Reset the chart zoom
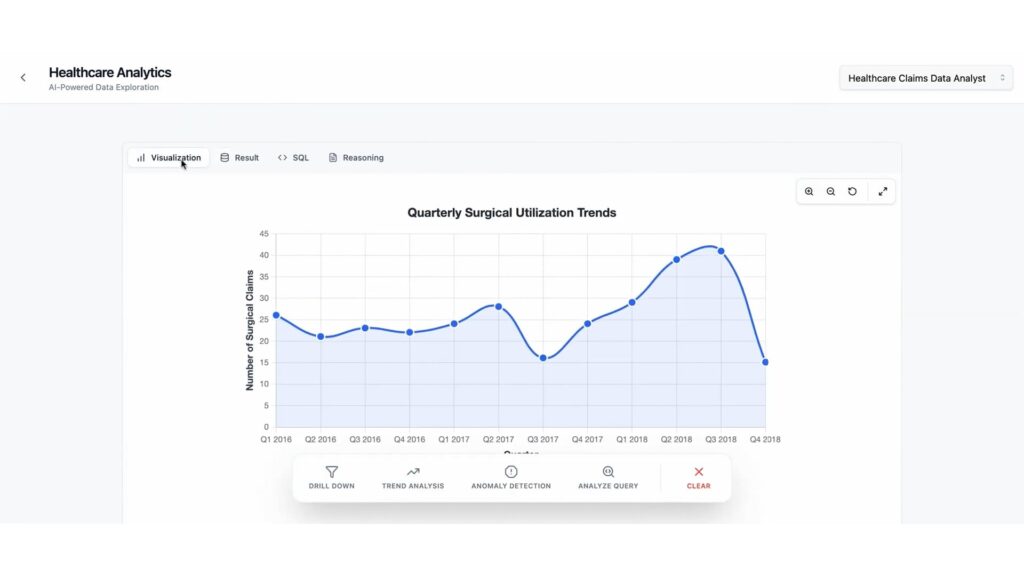Image resolution: width=1024 pixels, height=576 pixels. [852, 191]
